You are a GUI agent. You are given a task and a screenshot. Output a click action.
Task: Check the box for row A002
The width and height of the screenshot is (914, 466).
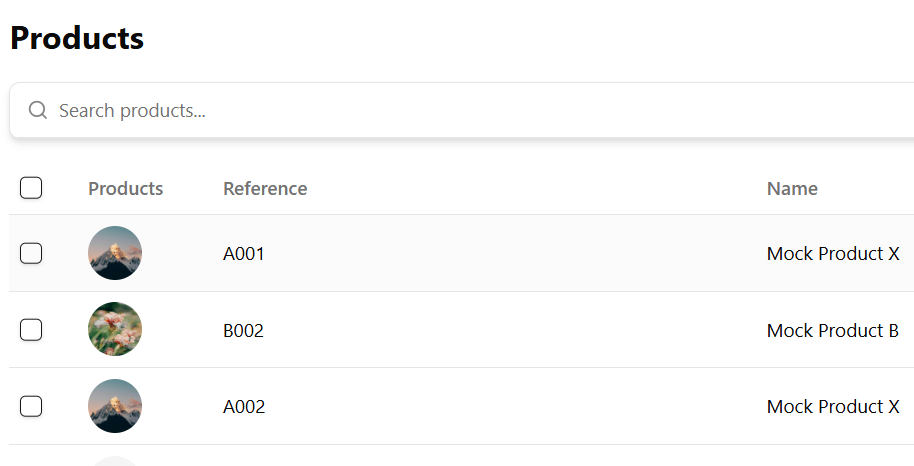[x=31, y=406]
